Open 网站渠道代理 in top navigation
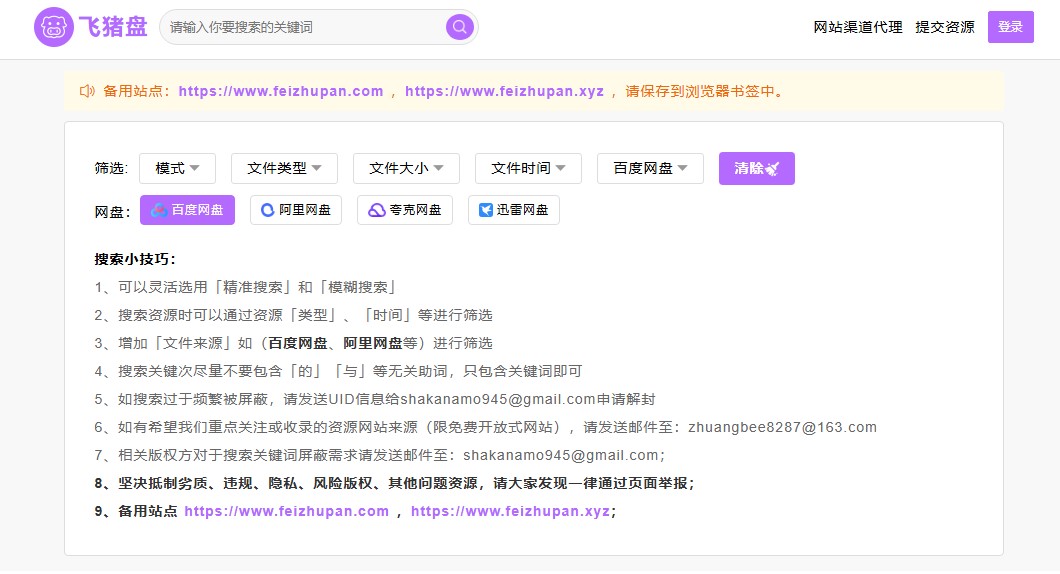 [858, 27]
